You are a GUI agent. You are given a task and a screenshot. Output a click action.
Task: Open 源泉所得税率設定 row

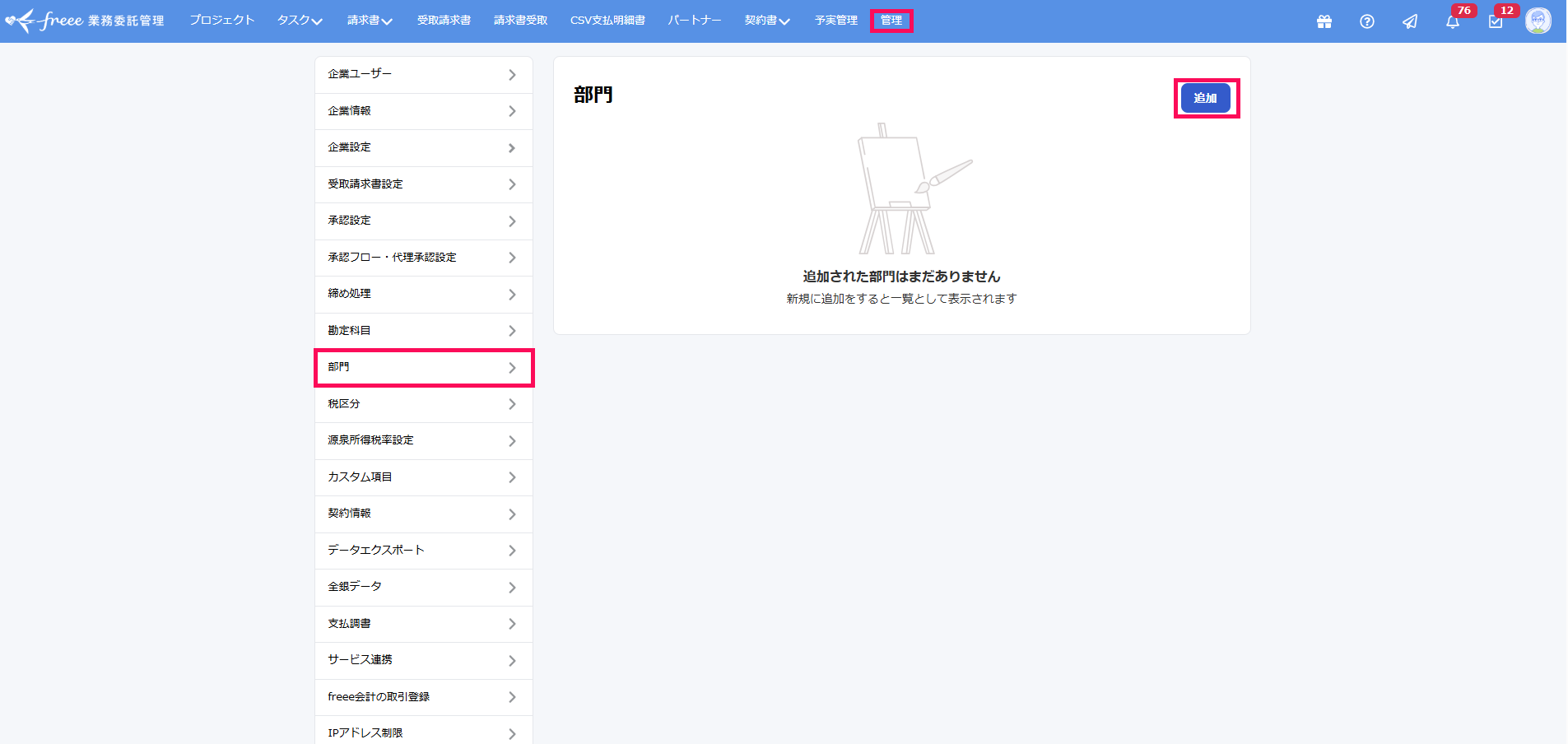point(424,441)
